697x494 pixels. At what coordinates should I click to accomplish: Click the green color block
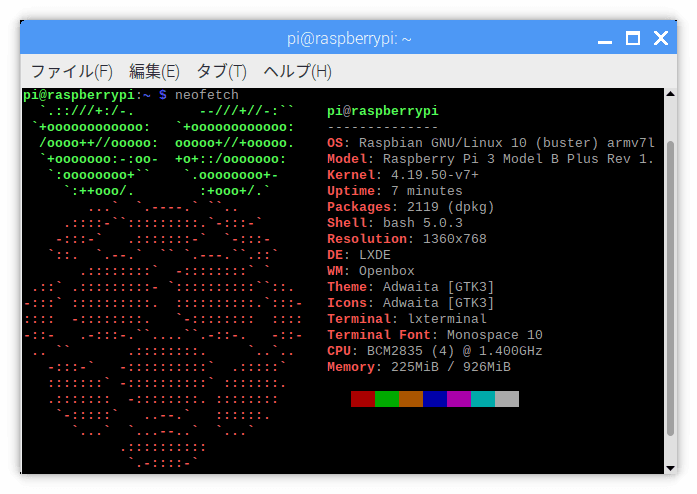coord(387,399)
